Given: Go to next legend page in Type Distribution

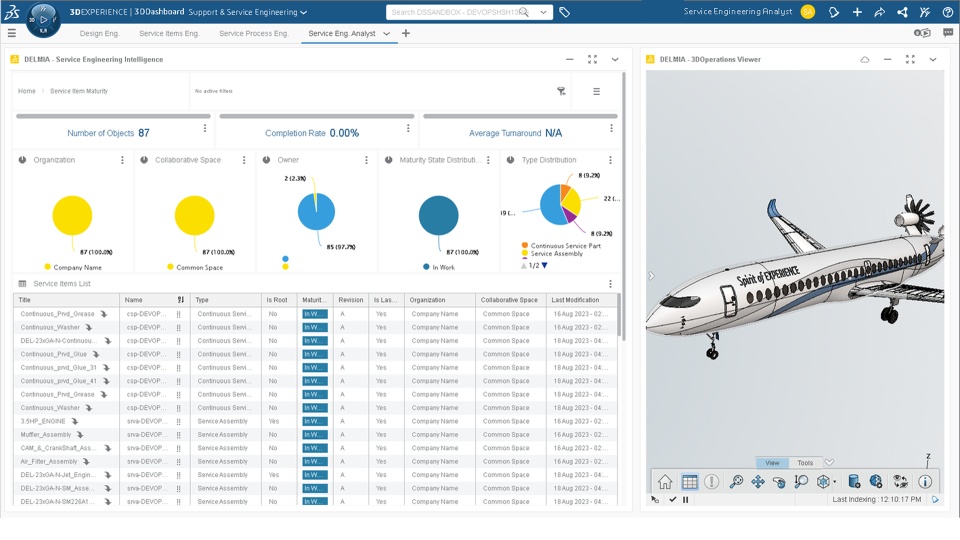Looking at the screenshot, I should coord(544,266).
